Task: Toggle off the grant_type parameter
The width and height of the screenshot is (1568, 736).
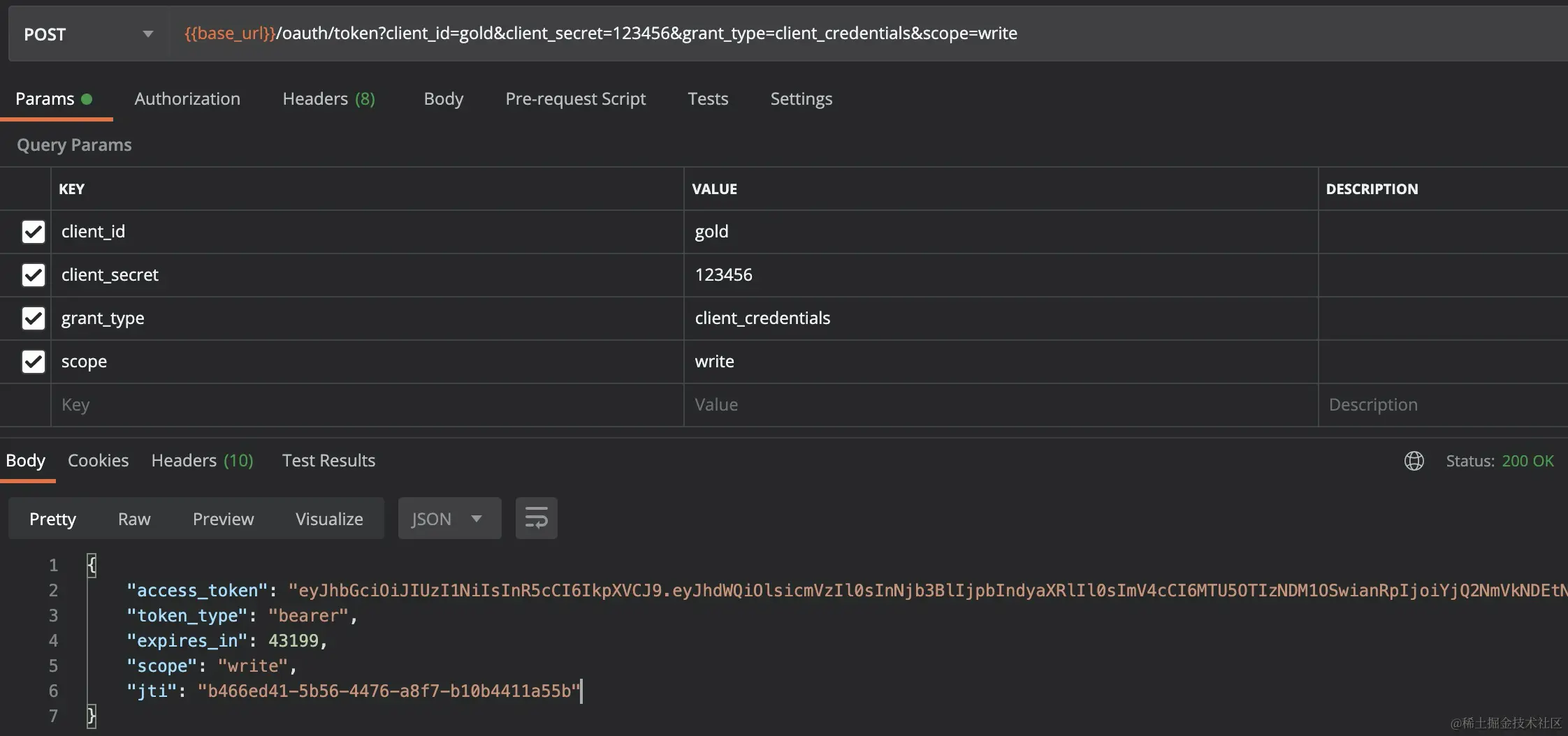Action: pyautogui.click(x=33, y=318)
